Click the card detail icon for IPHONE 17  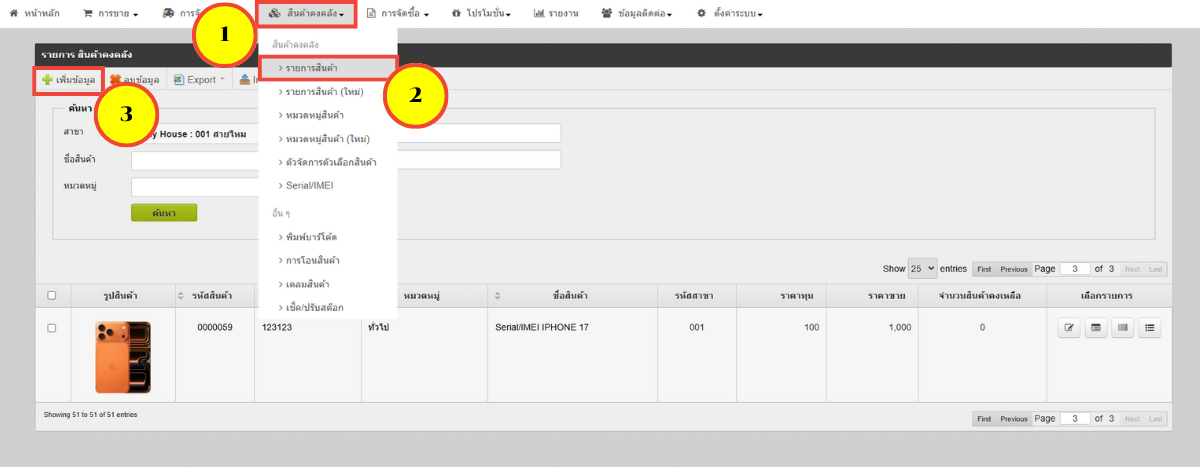[x=1096, y=328]
